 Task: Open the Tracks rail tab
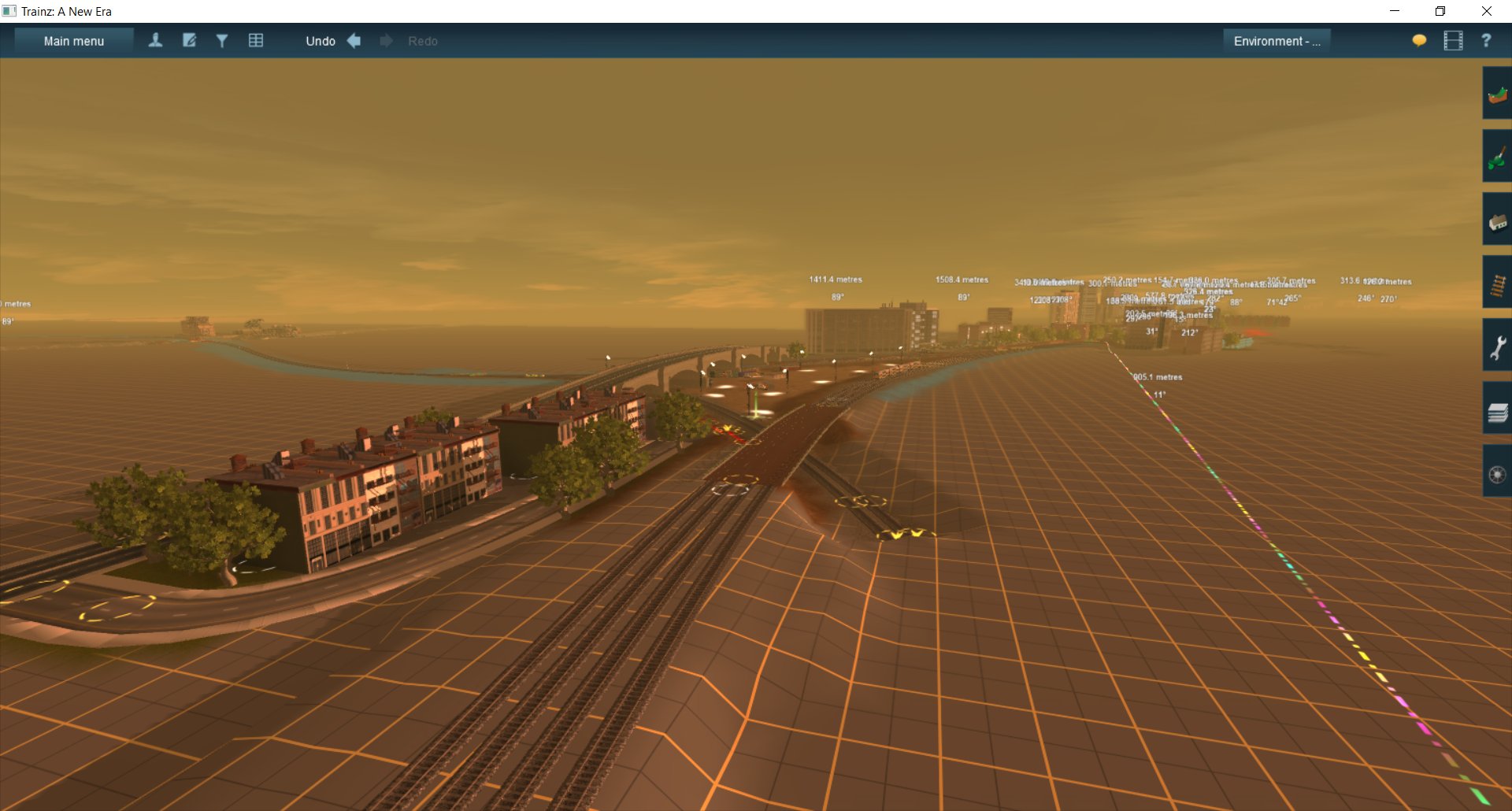(x=1497, y=282)
